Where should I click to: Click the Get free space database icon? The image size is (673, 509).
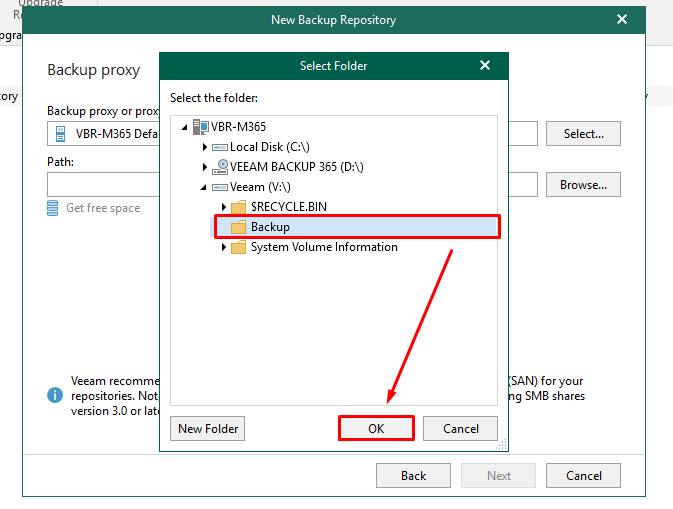tap(52, 208)
